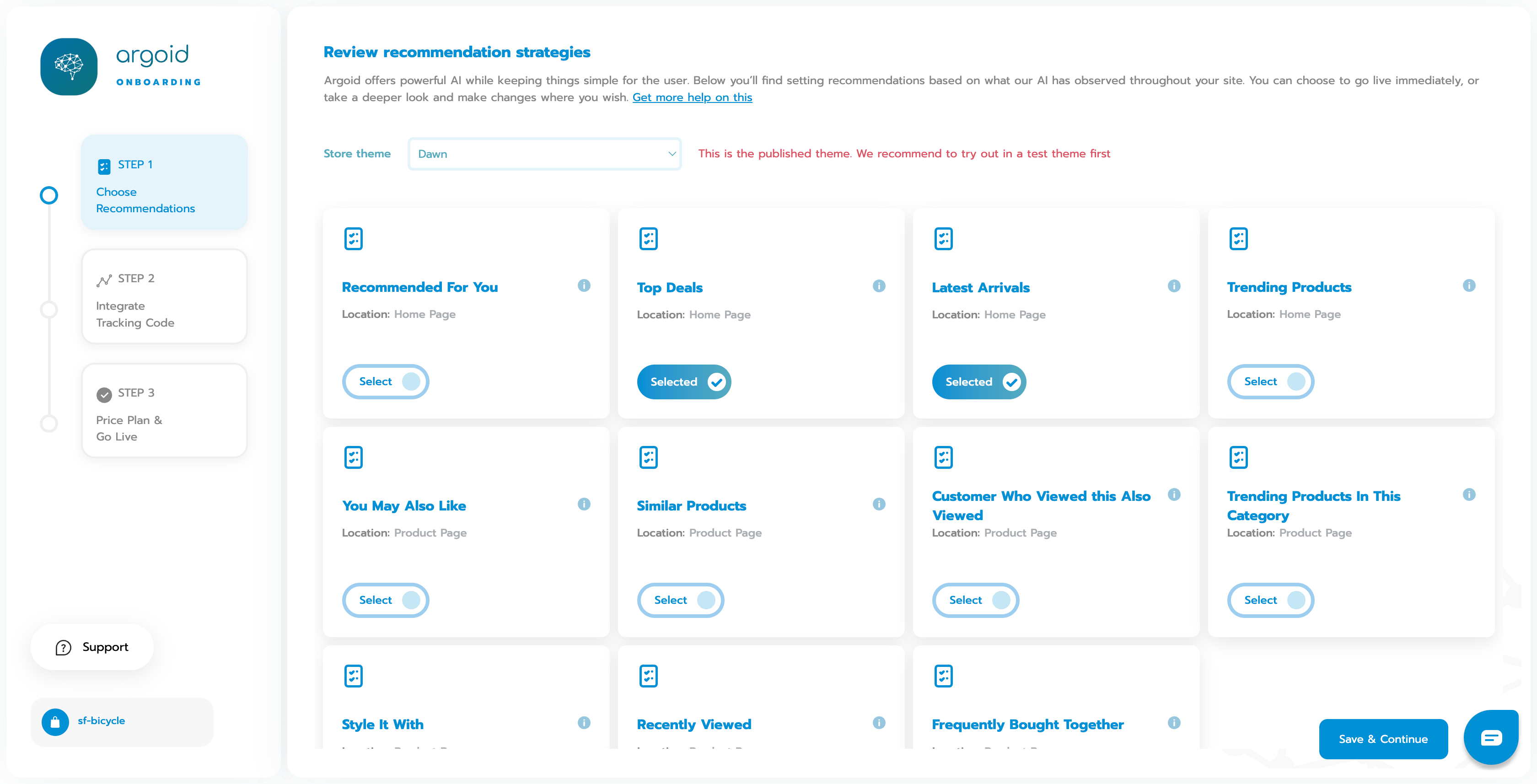The image size is (1537, 784).
Task: Show info for Trending Products card
Action: pyautogui.click(x=1469, y=286)
